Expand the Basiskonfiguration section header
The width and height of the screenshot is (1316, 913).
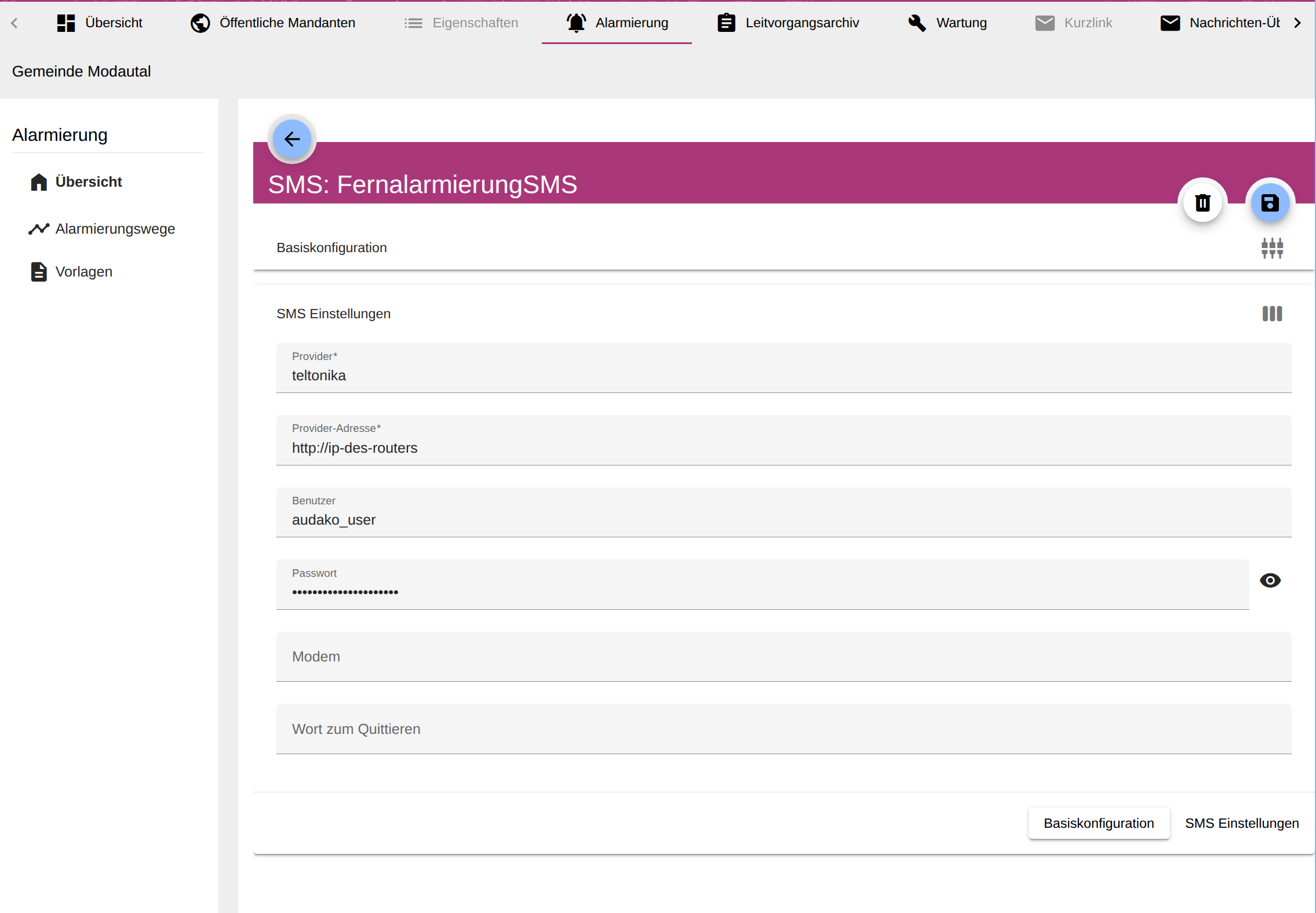coord(331,248)
